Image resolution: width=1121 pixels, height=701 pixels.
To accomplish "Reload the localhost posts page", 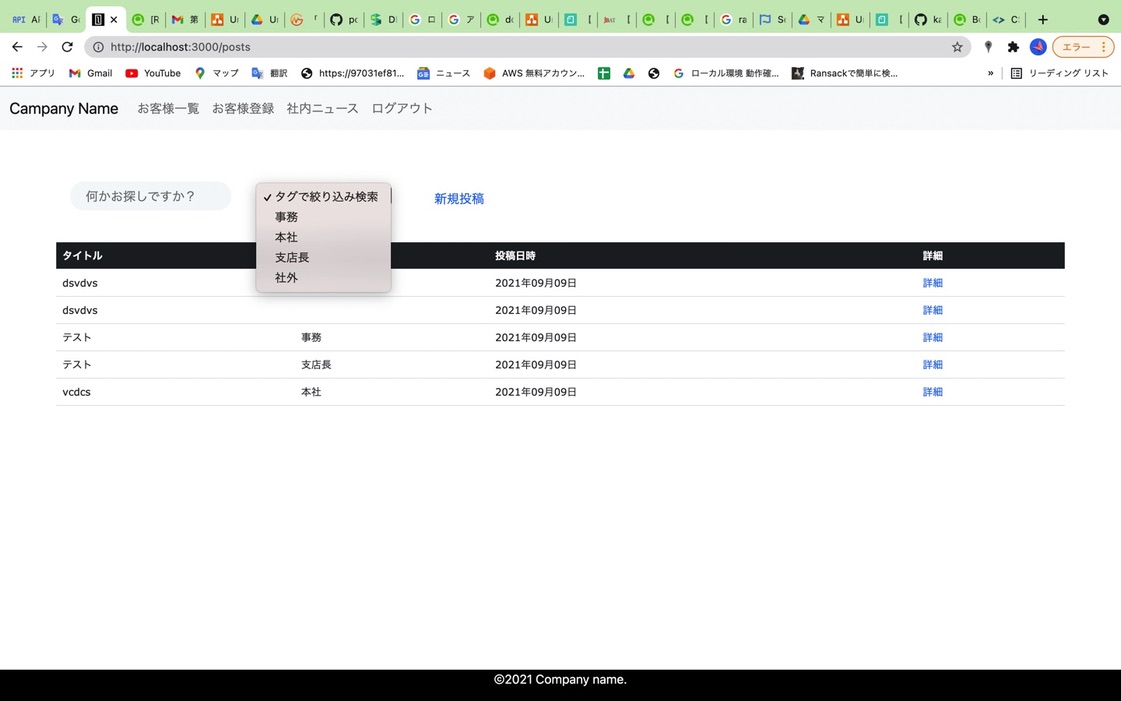I will click(x=67, y=47).
